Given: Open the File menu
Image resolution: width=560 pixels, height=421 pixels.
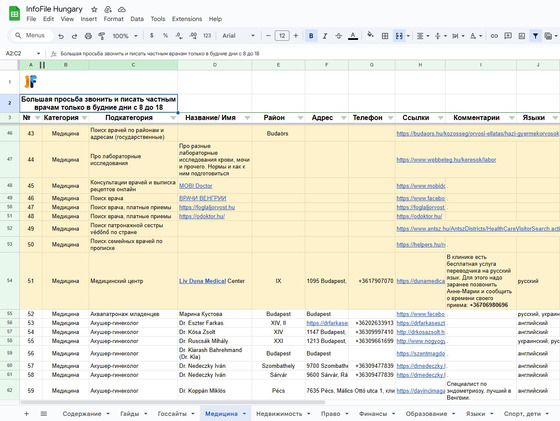Looking at the screenshot, I should [31, 19].
